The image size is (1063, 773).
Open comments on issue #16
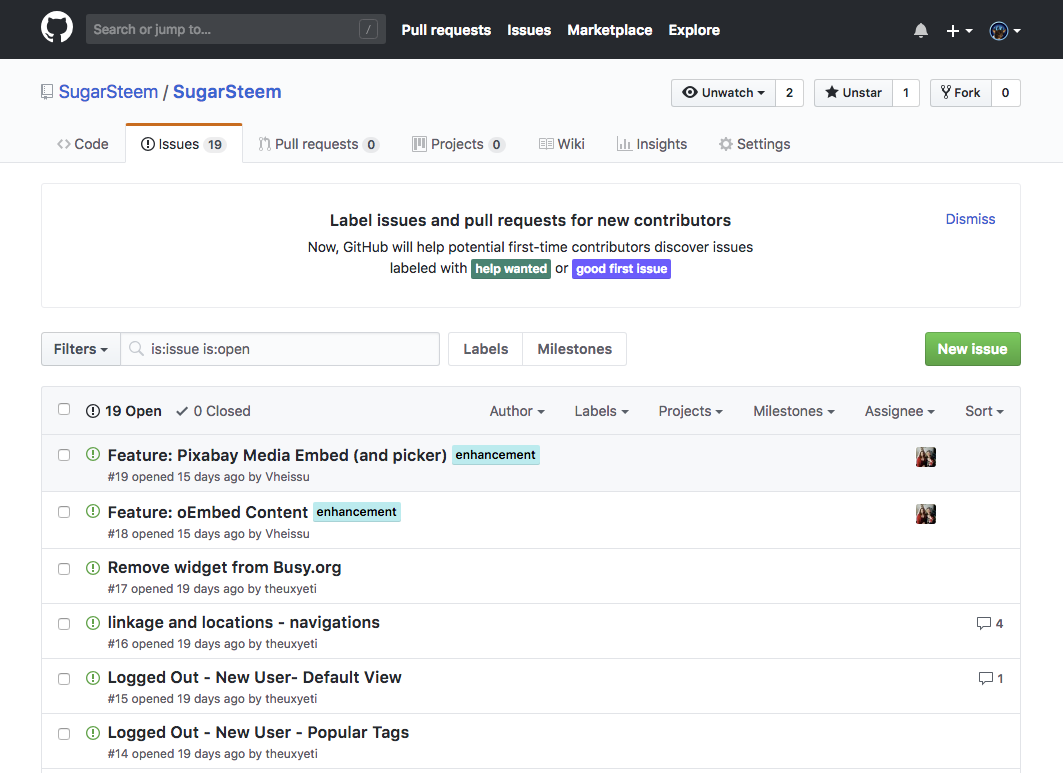(990, 623)
